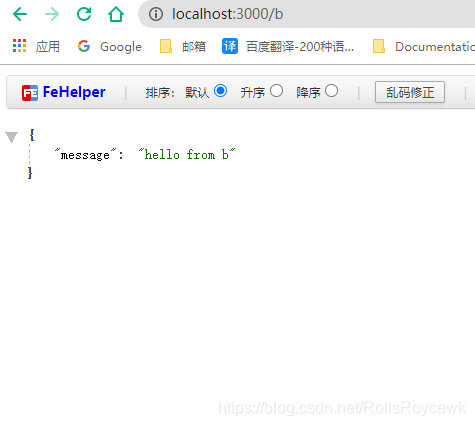This screenshot has height=426, width=475.
Task: Click the Baidu translate 译 icon
Action: [230, 46]
